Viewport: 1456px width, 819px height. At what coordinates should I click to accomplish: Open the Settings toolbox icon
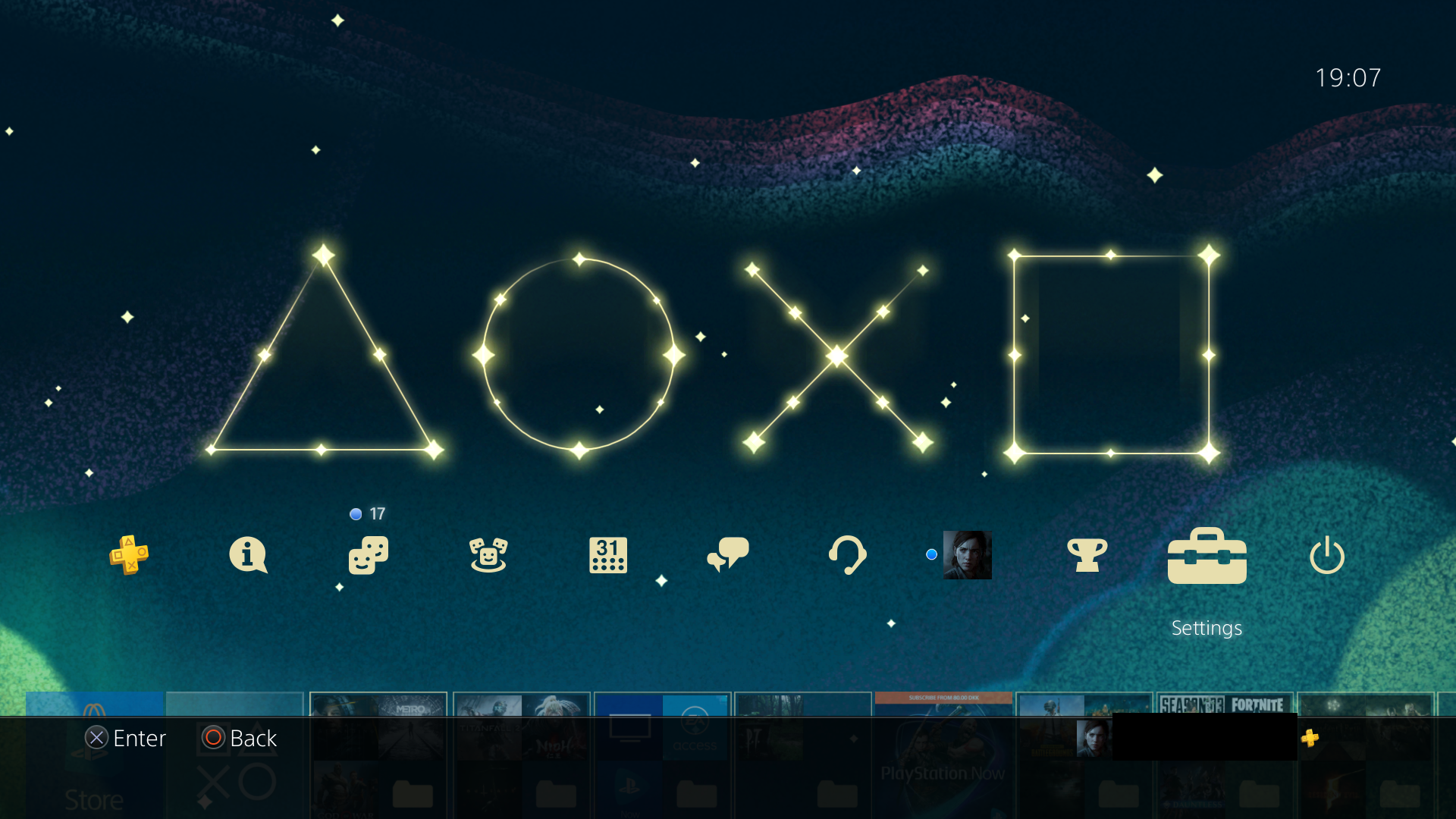[1207, 556]
